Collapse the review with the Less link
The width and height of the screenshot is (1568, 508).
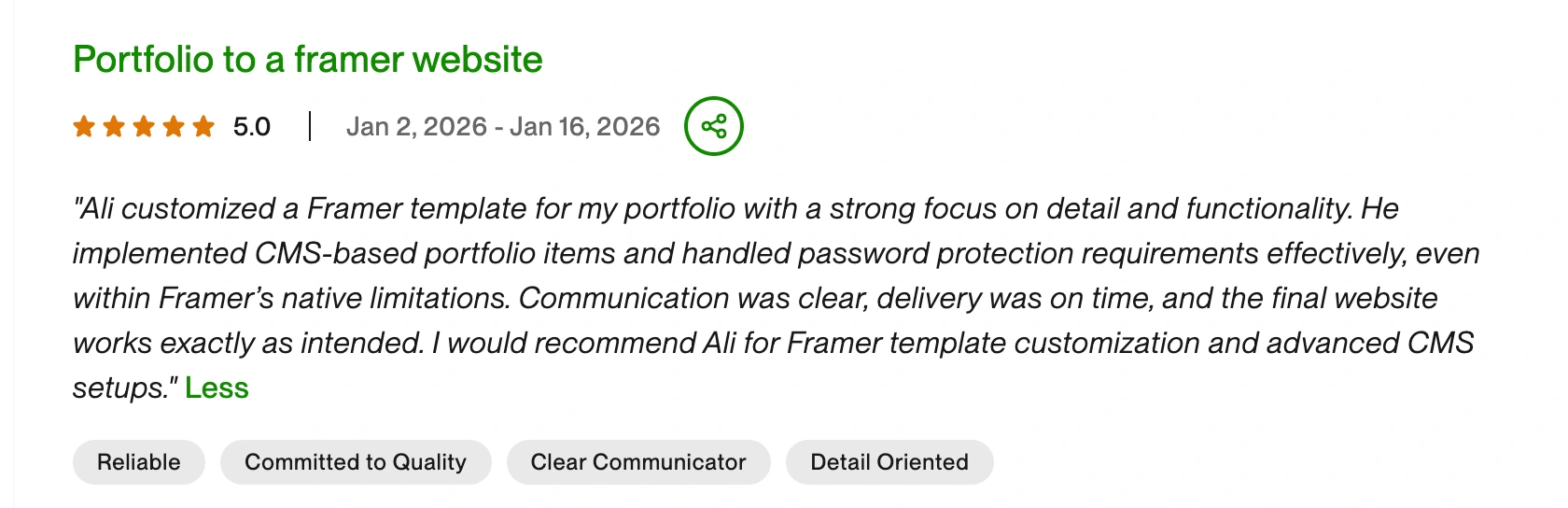pyautogui.click(x=217, y=388)
